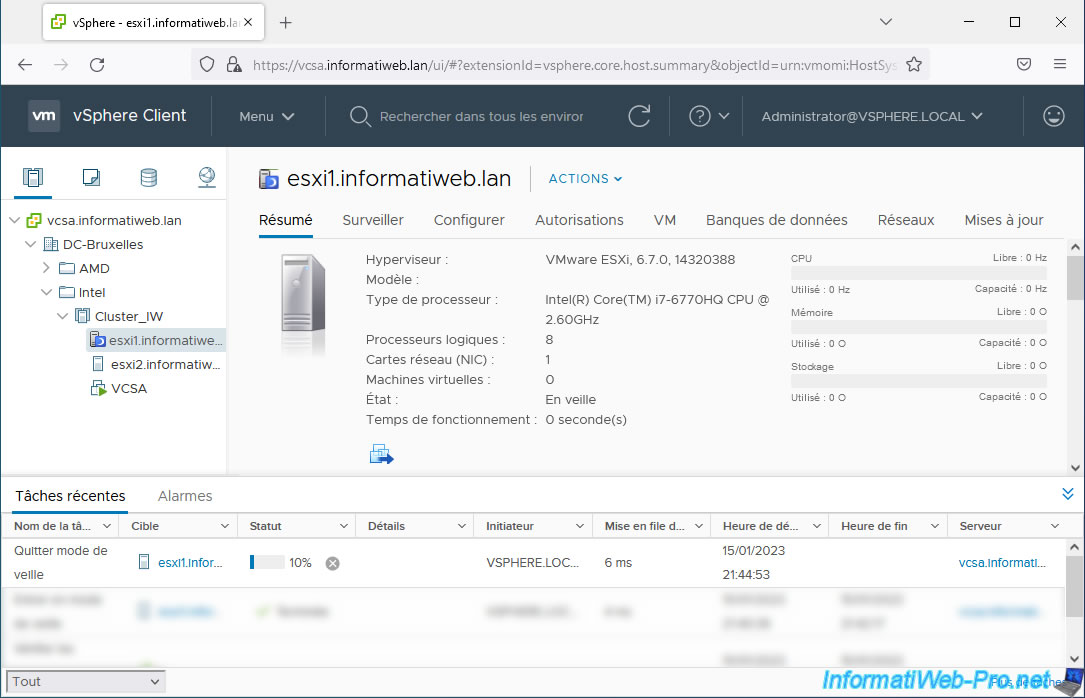Switch to VMs and Templates inventory view

(x=91, y=178)
